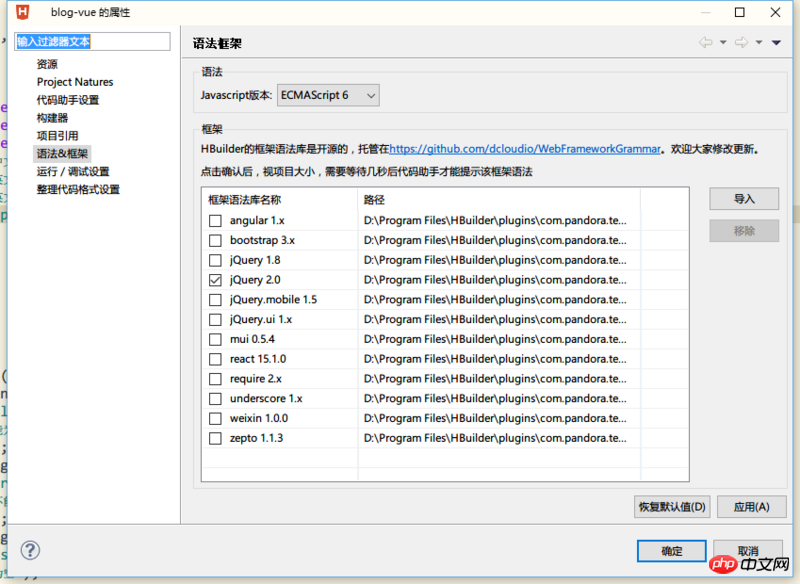800x584 pixels.
Task: Select 项目引用 in the tree
Action: point(57,136)
